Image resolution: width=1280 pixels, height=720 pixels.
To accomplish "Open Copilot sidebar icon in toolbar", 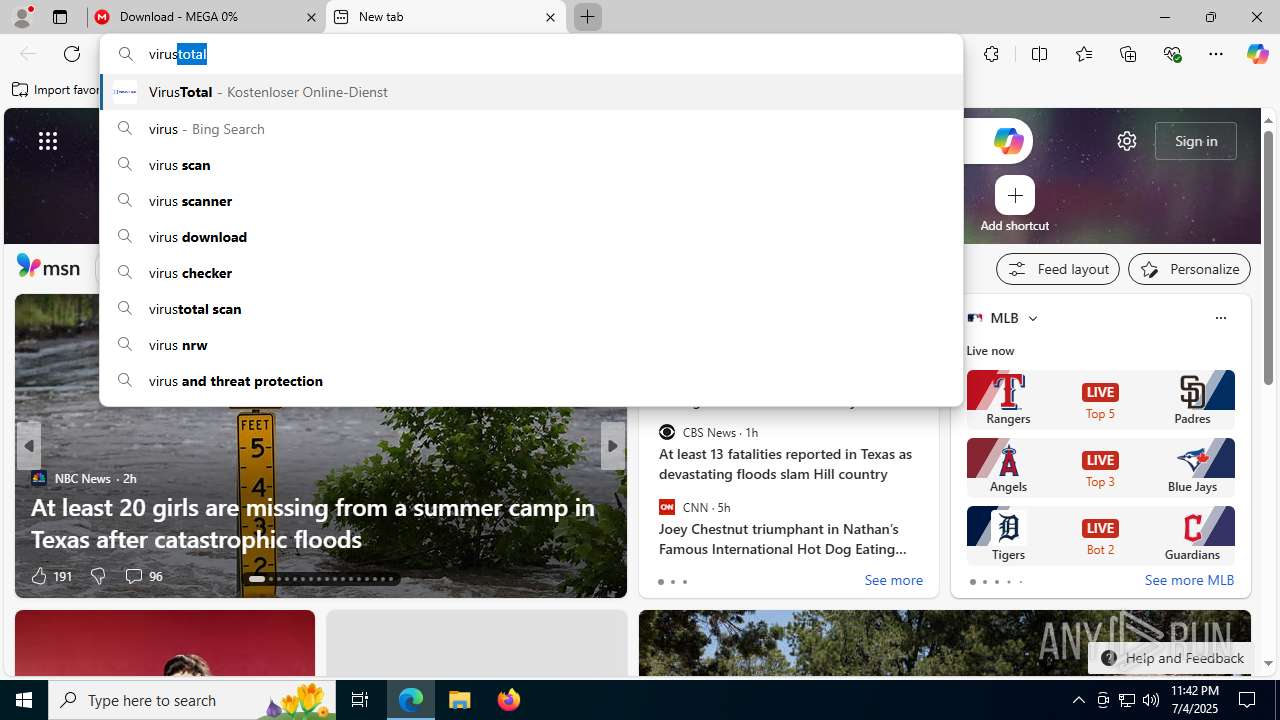I will pos(1257,54).
